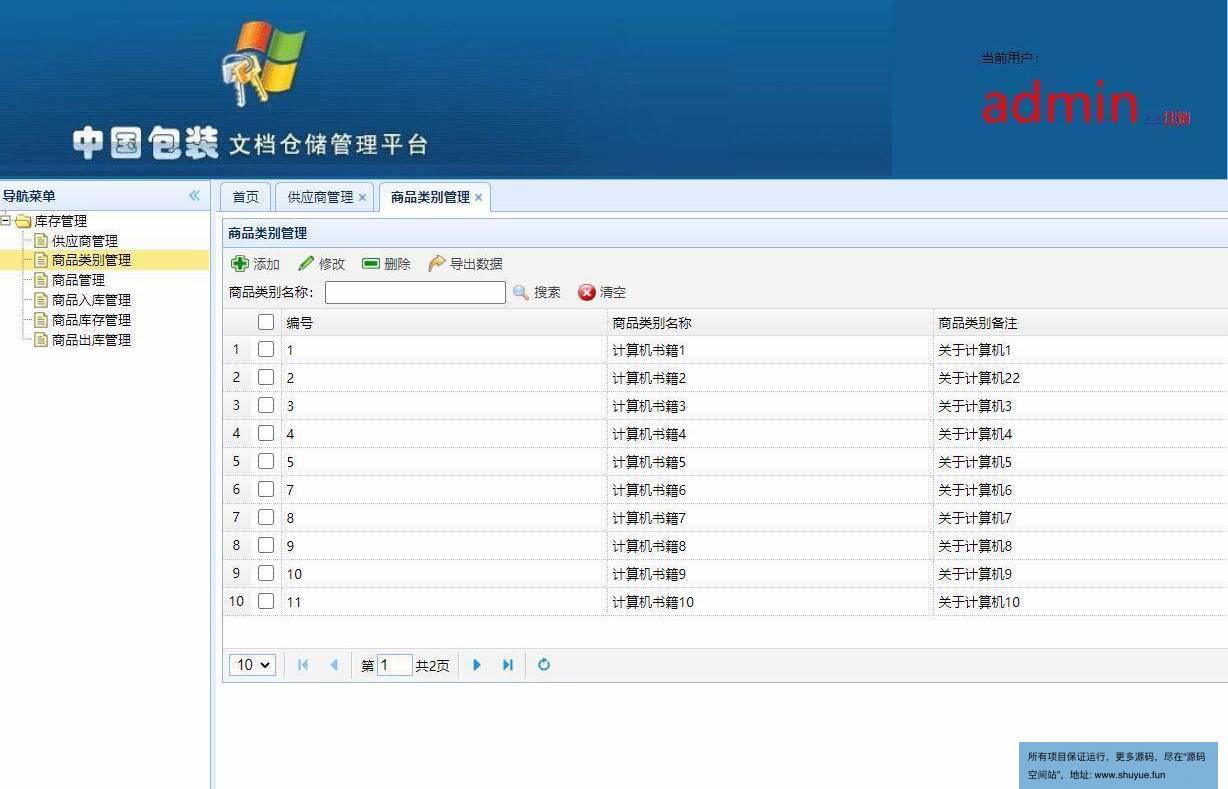Select checkbox of row 计算机书籍5

[x=266, y=462]
